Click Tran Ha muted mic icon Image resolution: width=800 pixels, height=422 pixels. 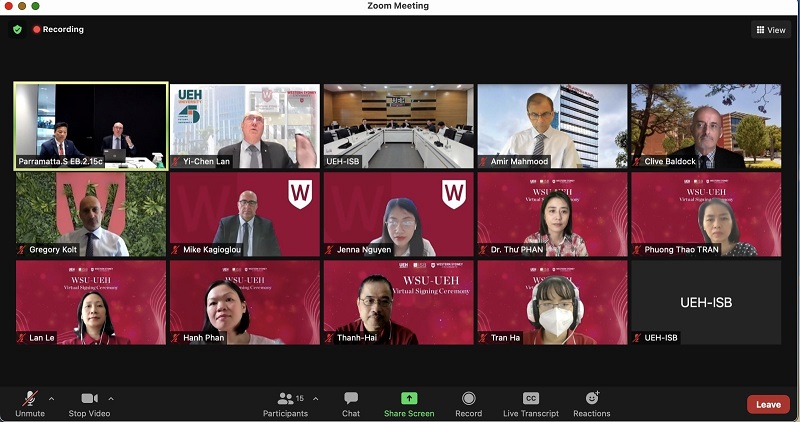[483, 338]
